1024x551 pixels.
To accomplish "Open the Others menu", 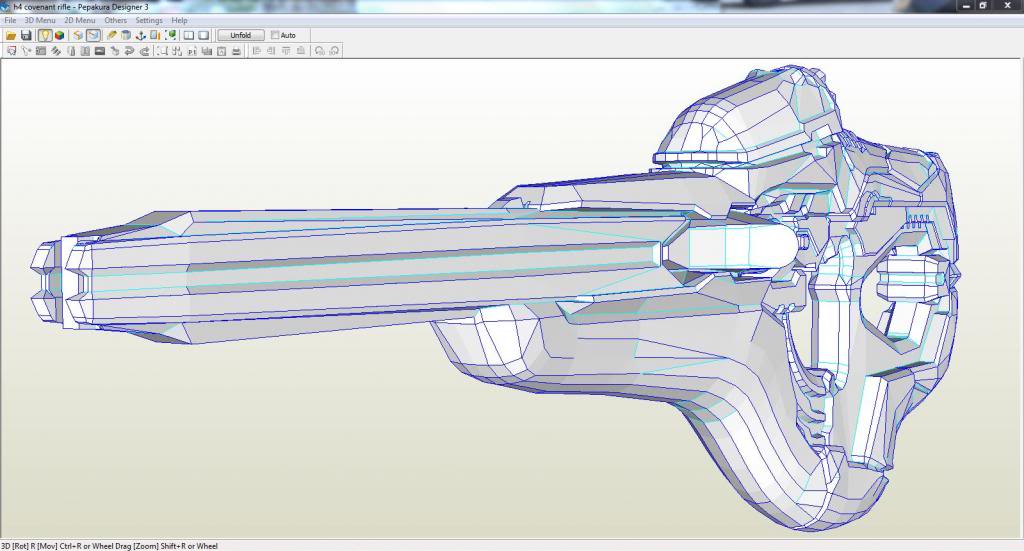I will click(x=116, y=20).
